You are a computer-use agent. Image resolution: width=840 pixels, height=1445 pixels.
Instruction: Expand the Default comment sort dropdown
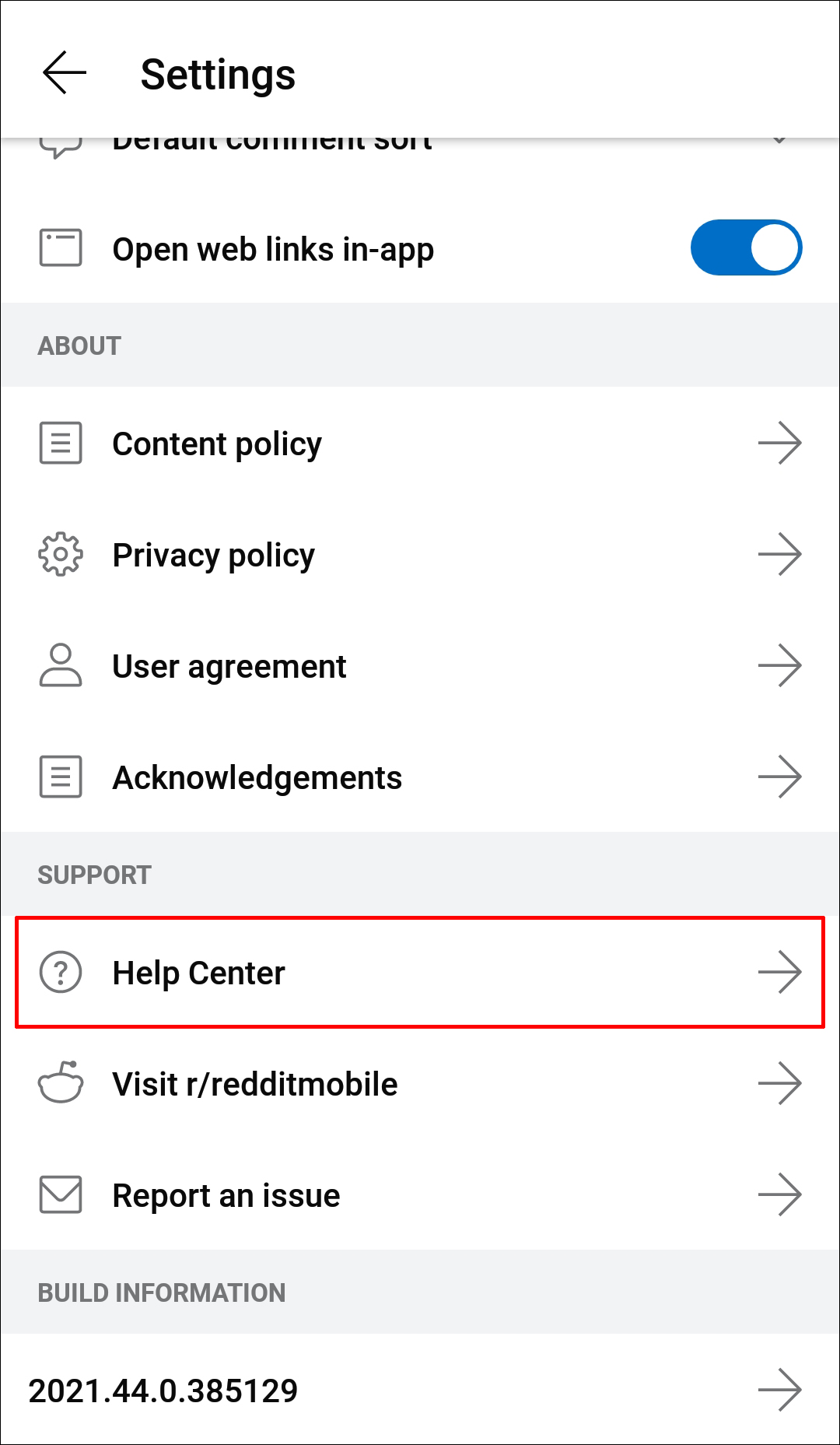tap(779, 141)
